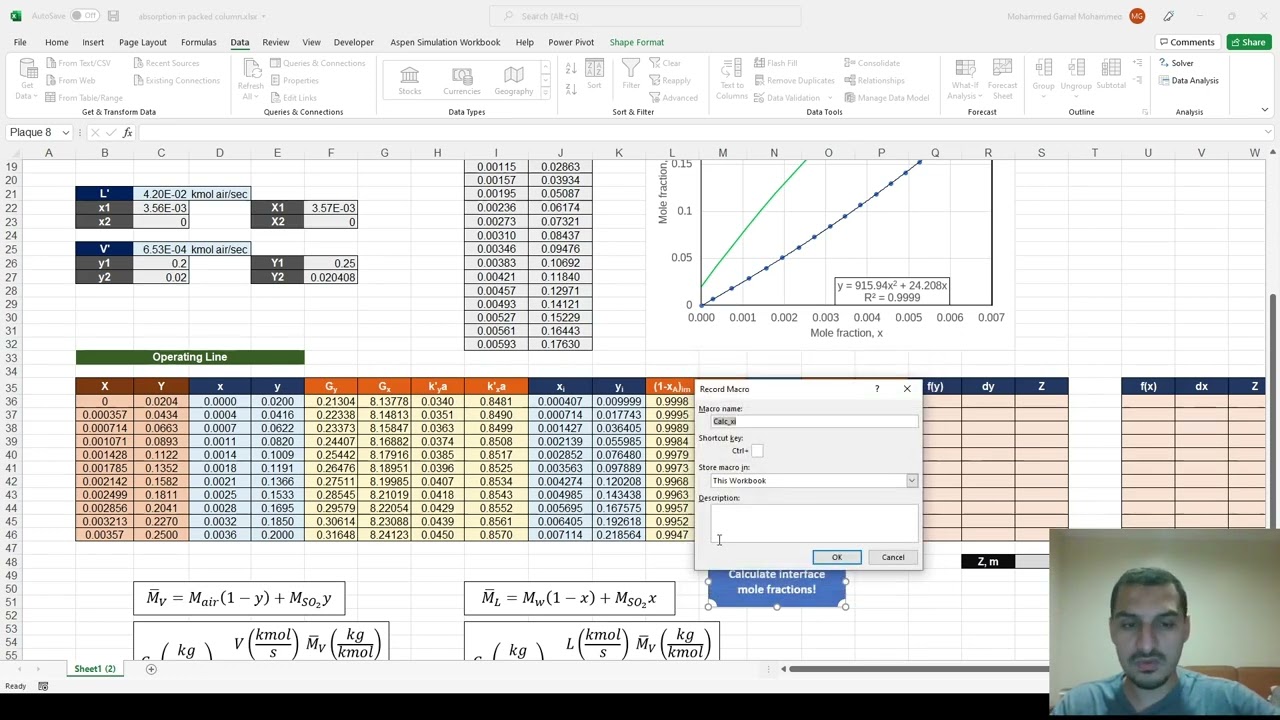Open the Comments button
Screen dimensions: 1280x720
point(1186,42)
